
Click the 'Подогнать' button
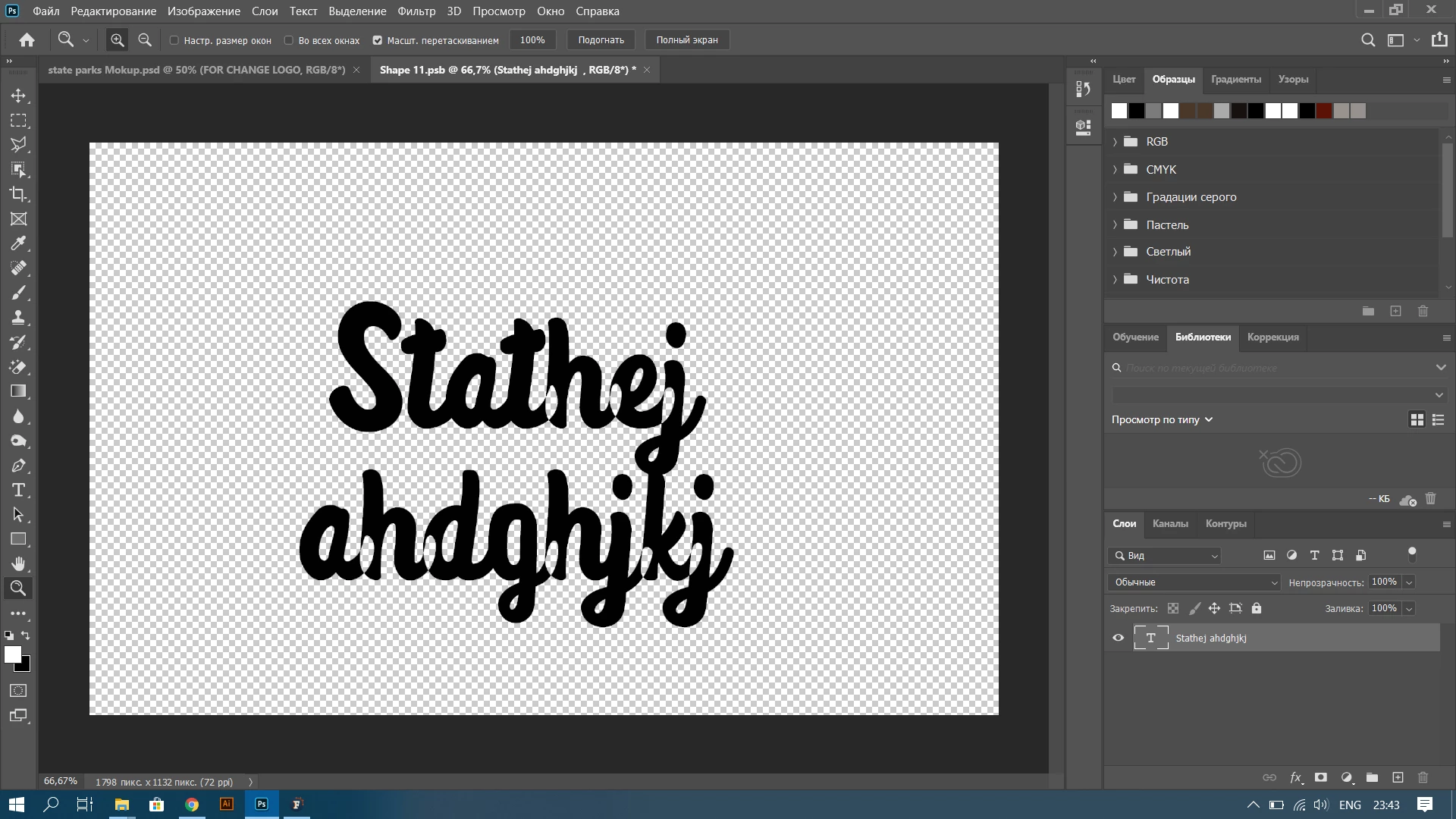click(601, 40)
